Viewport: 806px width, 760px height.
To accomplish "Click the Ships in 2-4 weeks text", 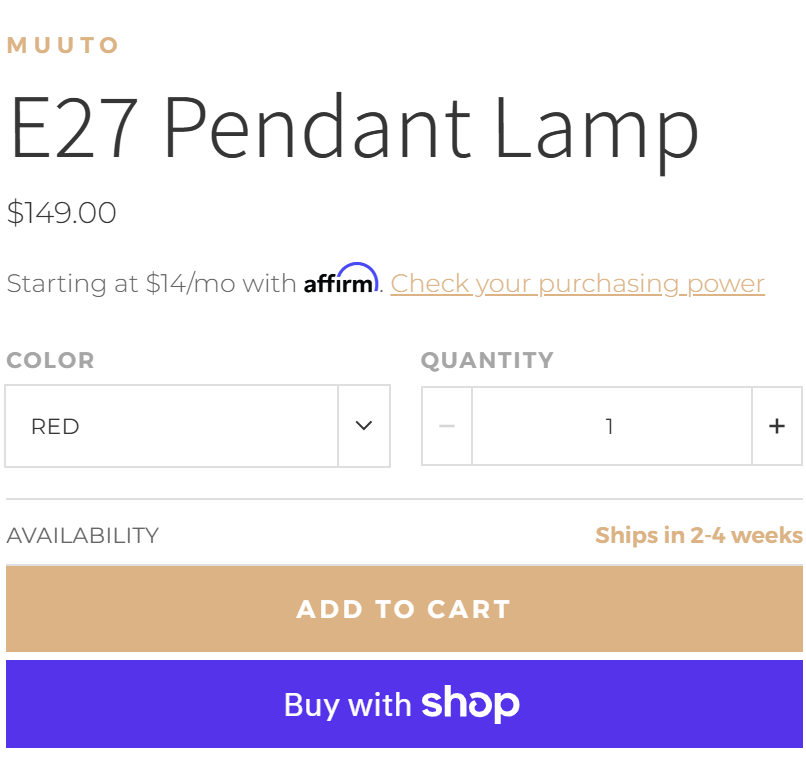I will pos(698,535).
